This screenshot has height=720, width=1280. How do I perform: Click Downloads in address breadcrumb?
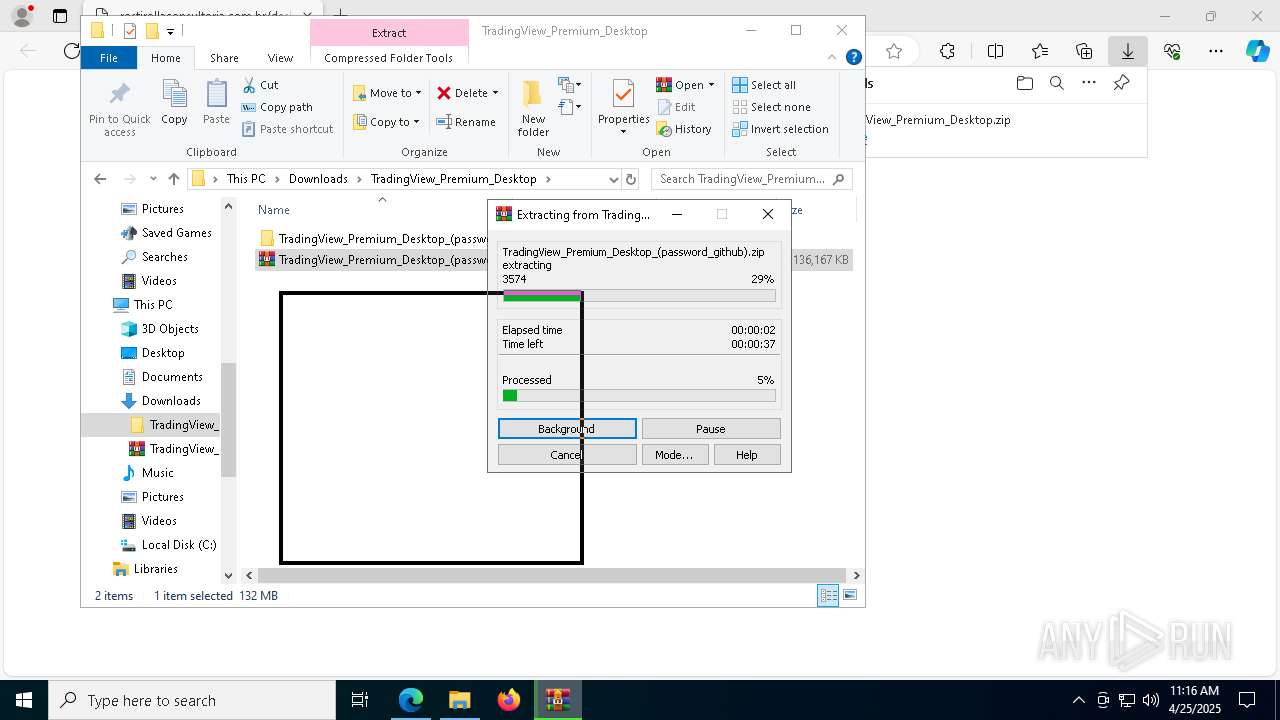pyautogui.click(x=318, y=179)
